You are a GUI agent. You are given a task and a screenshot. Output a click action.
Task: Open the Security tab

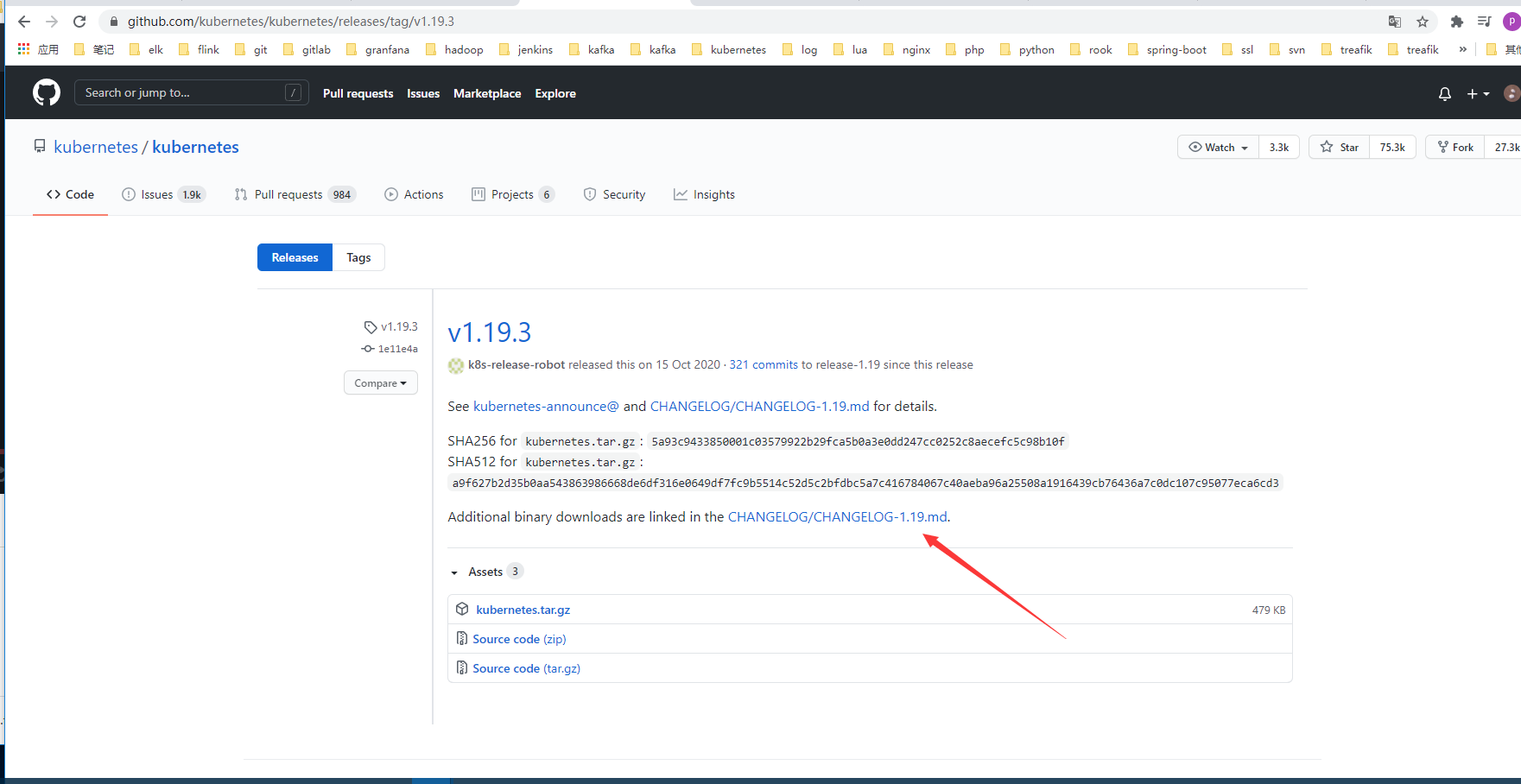click(614, 194)
